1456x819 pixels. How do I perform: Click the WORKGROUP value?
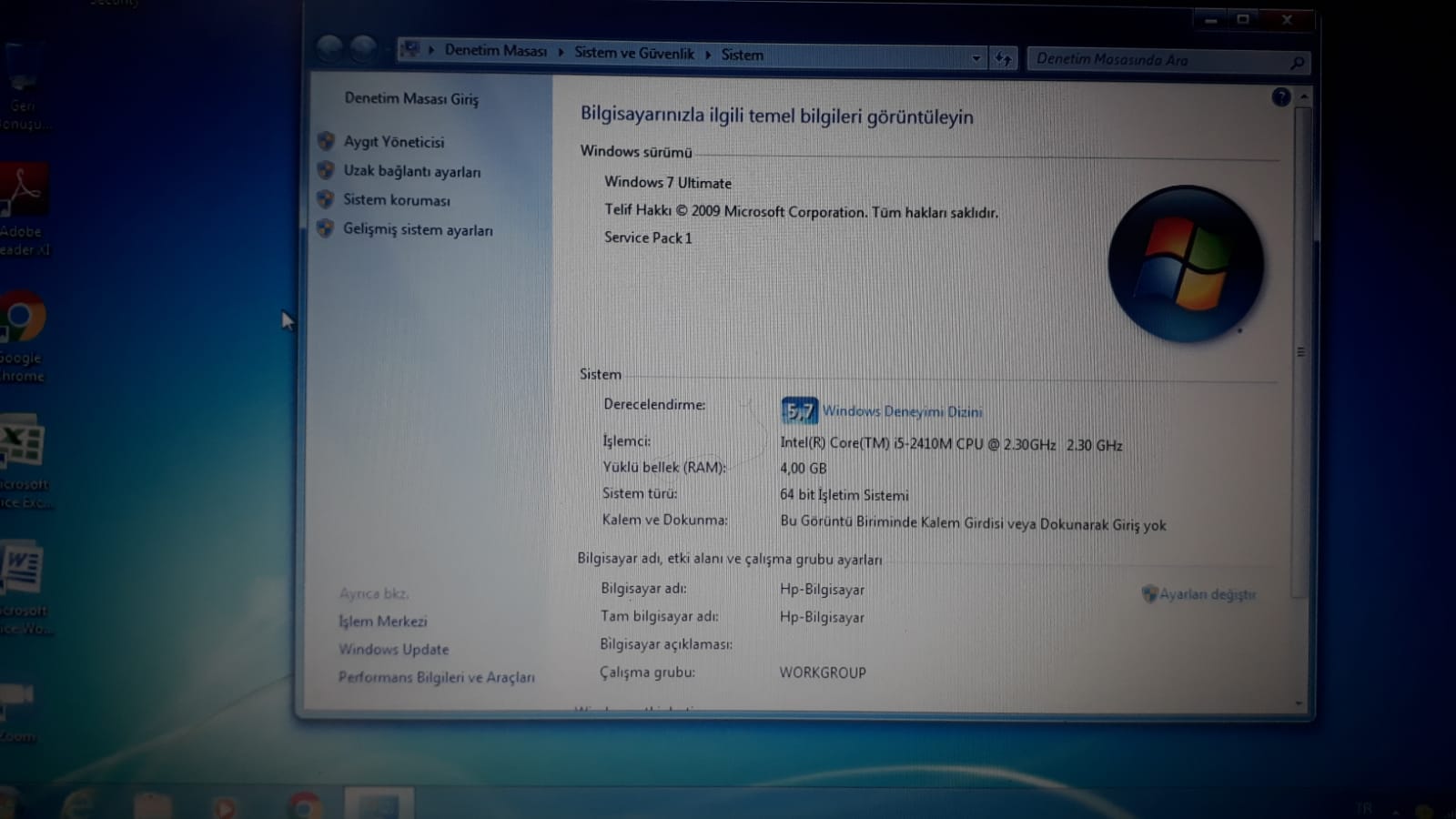click(823, 672)
